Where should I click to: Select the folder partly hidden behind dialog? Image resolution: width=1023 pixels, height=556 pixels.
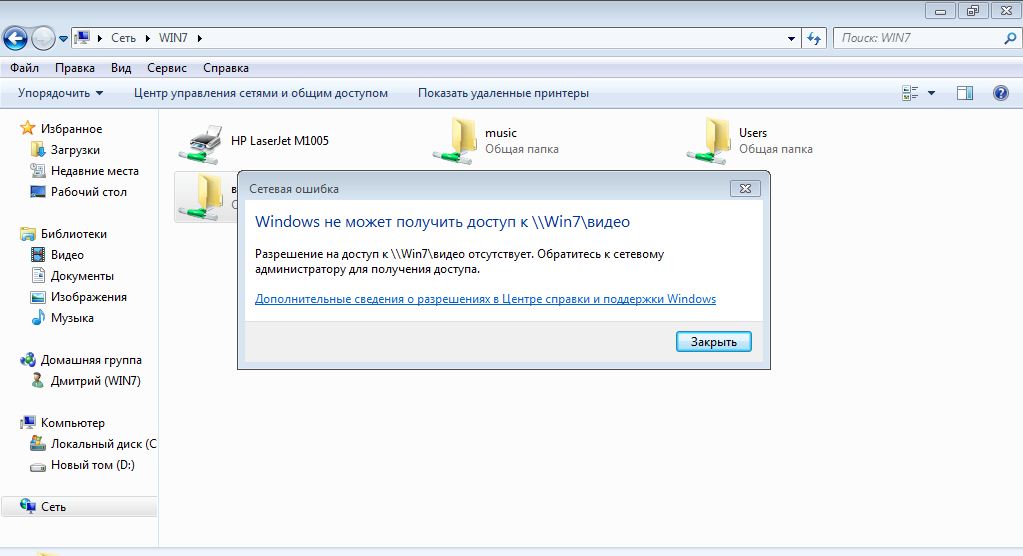pos(206,197)
